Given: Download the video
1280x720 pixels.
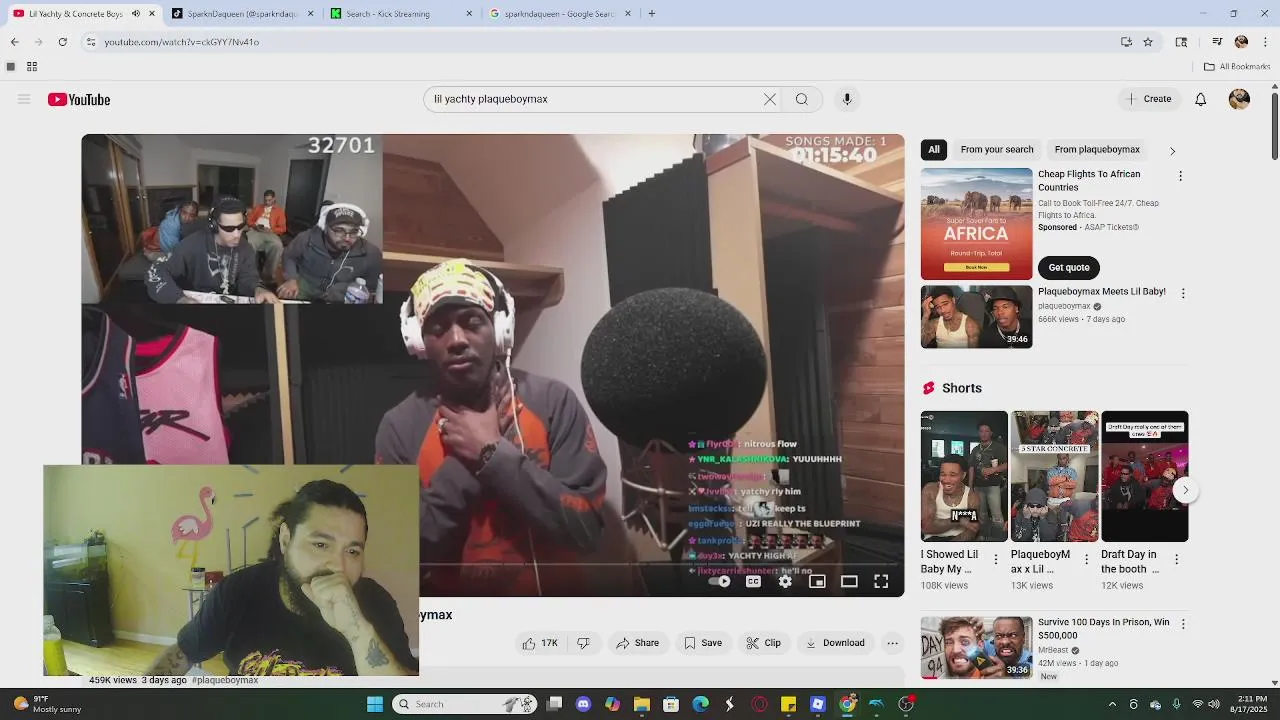Looking at the screenshot, I should click(x=835, y=643).
